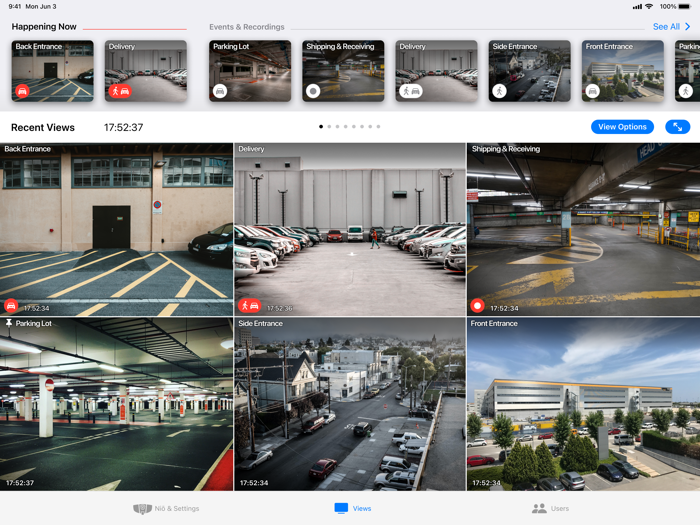Tap the pedestrian icon on Side Entrance thumbnail

500,91
